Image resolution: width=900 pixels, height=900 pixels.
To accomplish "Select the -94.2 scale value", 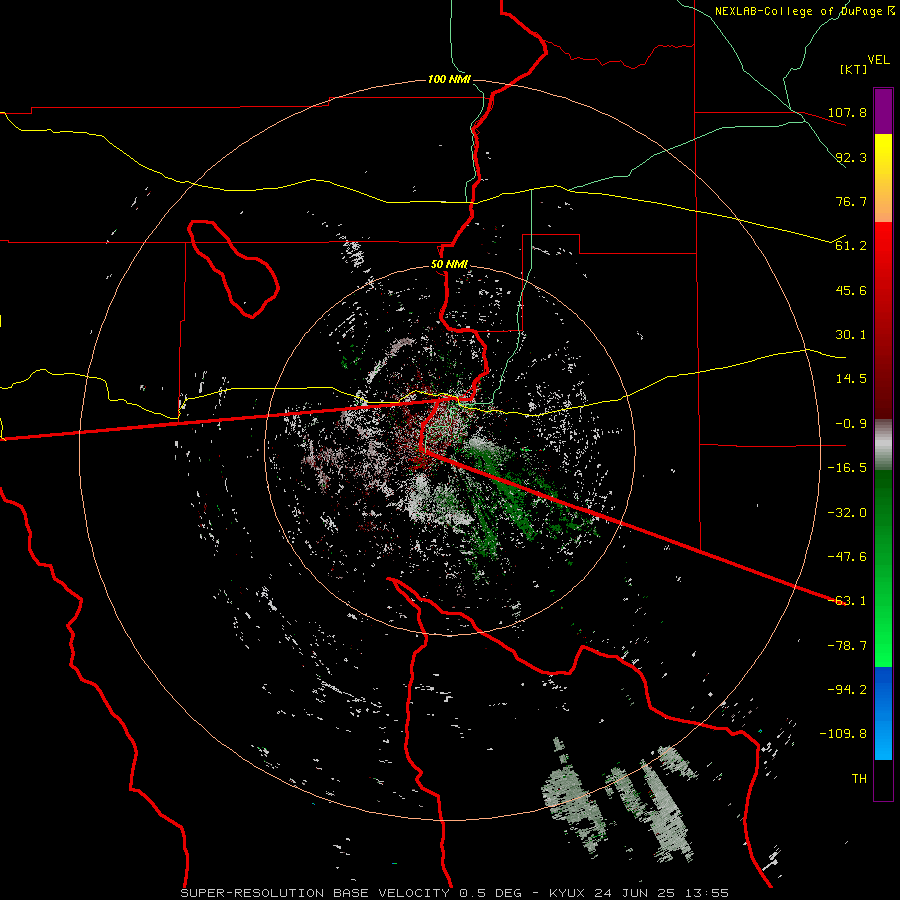I will point(847,690).
